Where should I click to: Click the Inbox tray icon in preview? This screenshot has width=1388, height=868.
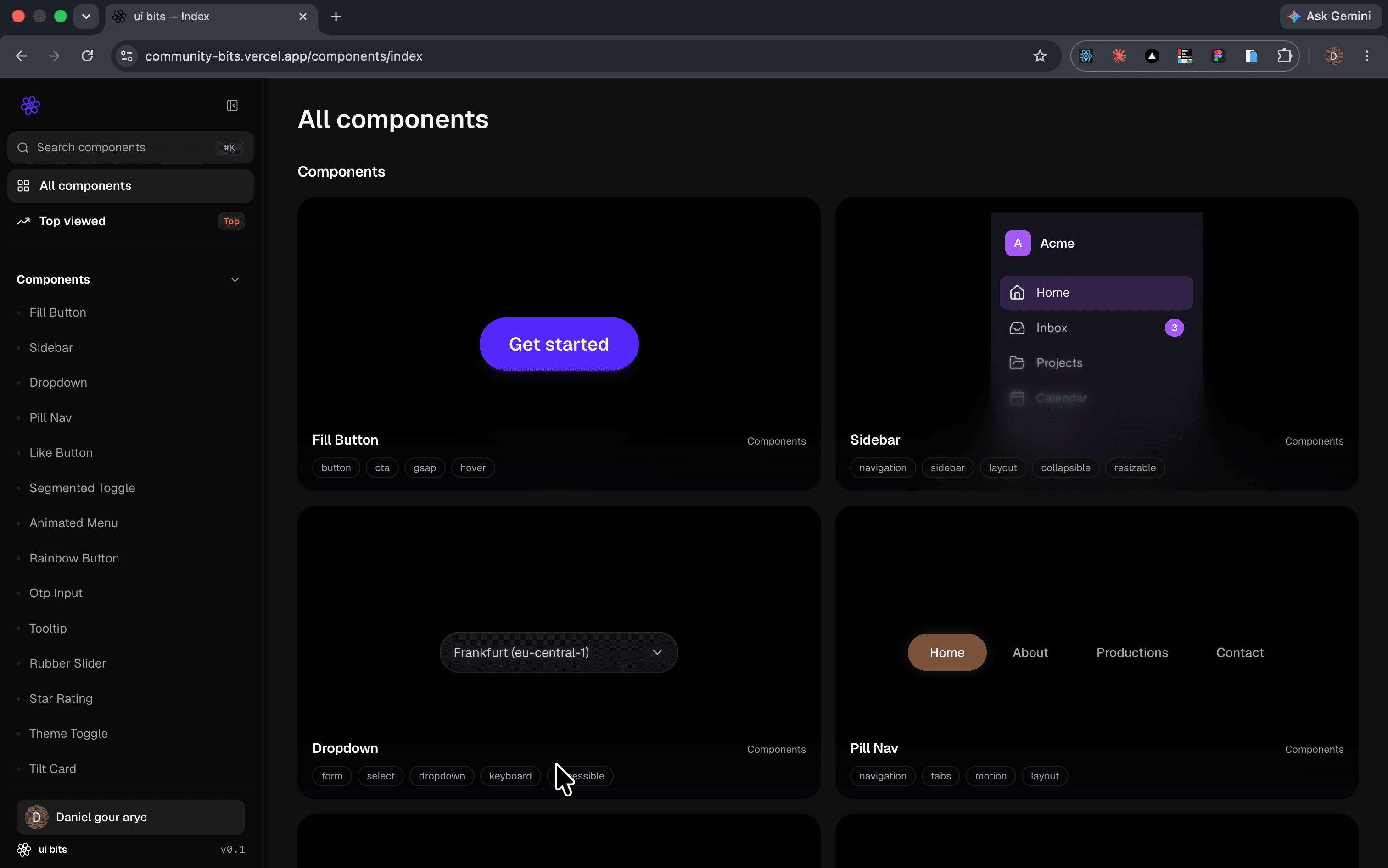click(x=1017, y=328)
